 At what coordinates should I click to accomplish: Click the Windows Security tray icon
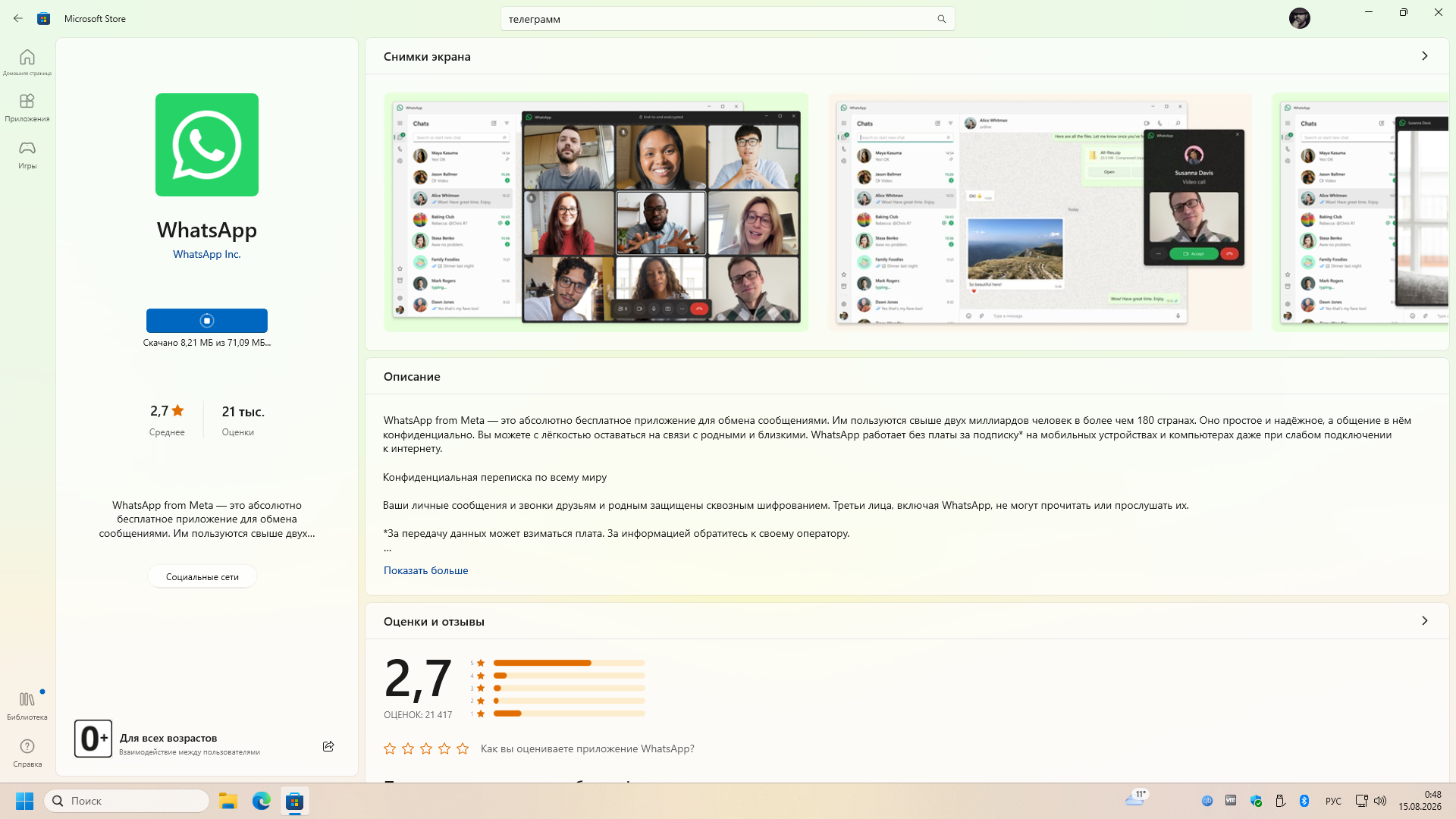pos(1256,801)
